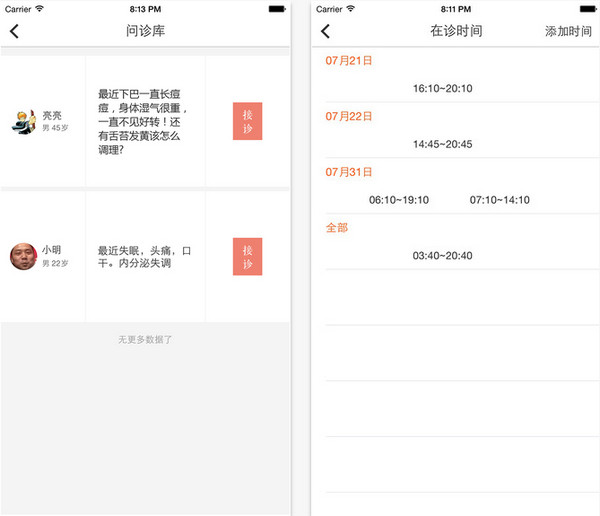The image size is (600, 516).
Task: Tap Wi-Fi icon in 8:13 PM status bar
Action: 39,8
